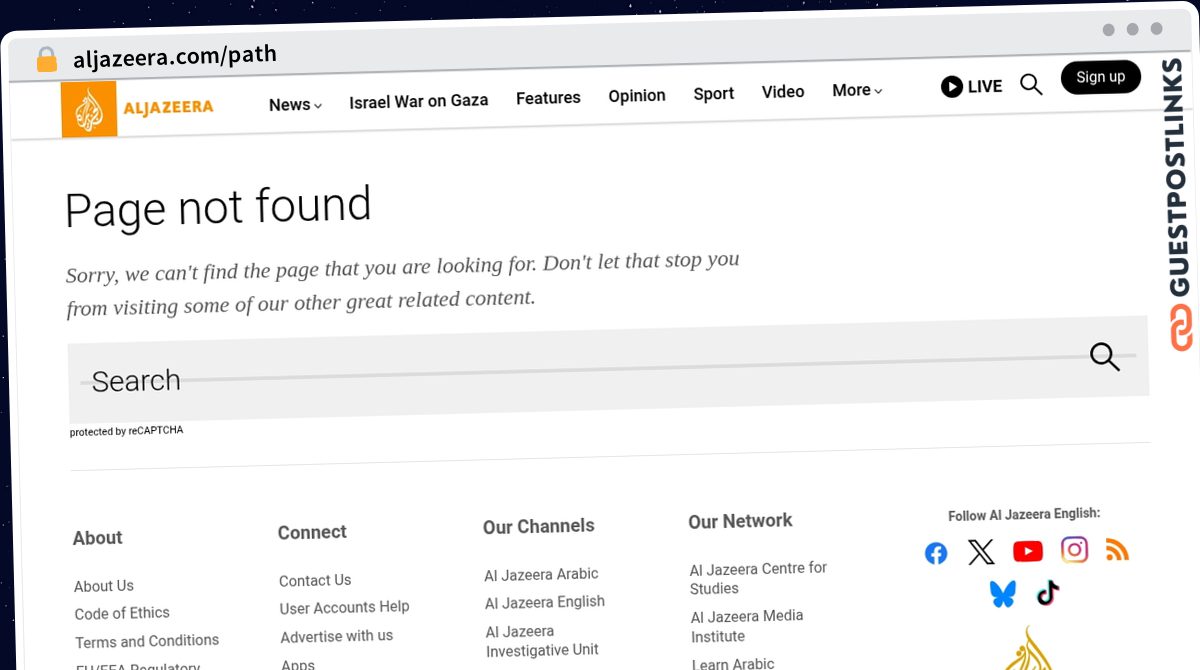The width and height of the screenshot is (1200, 670).
Task: Click the protected by reCAPTCHA text
Action: 127,431
